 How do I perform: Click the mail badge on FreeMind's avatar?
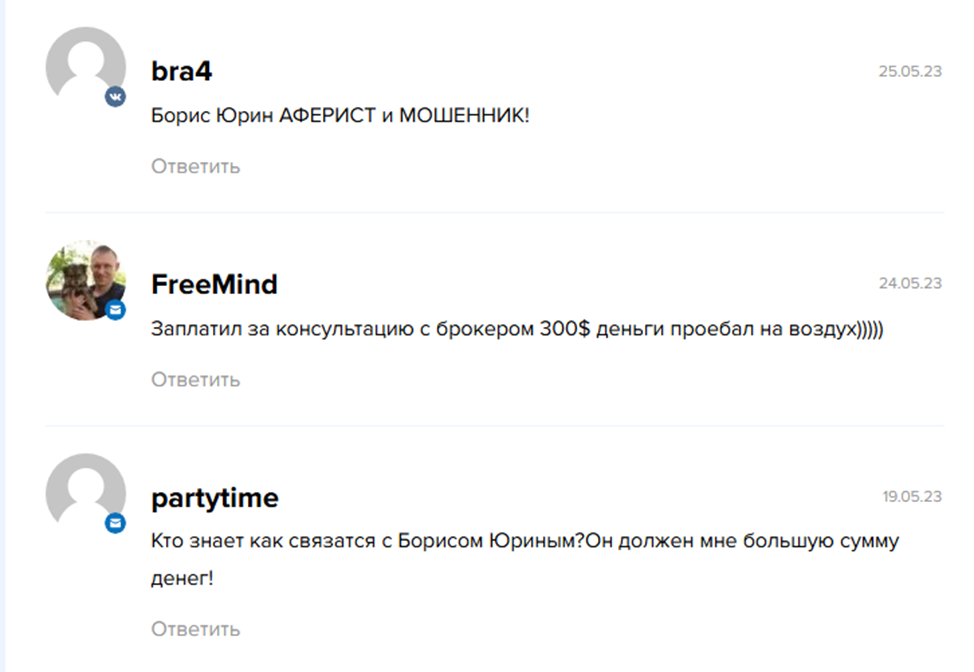click(x=116, y=310)
